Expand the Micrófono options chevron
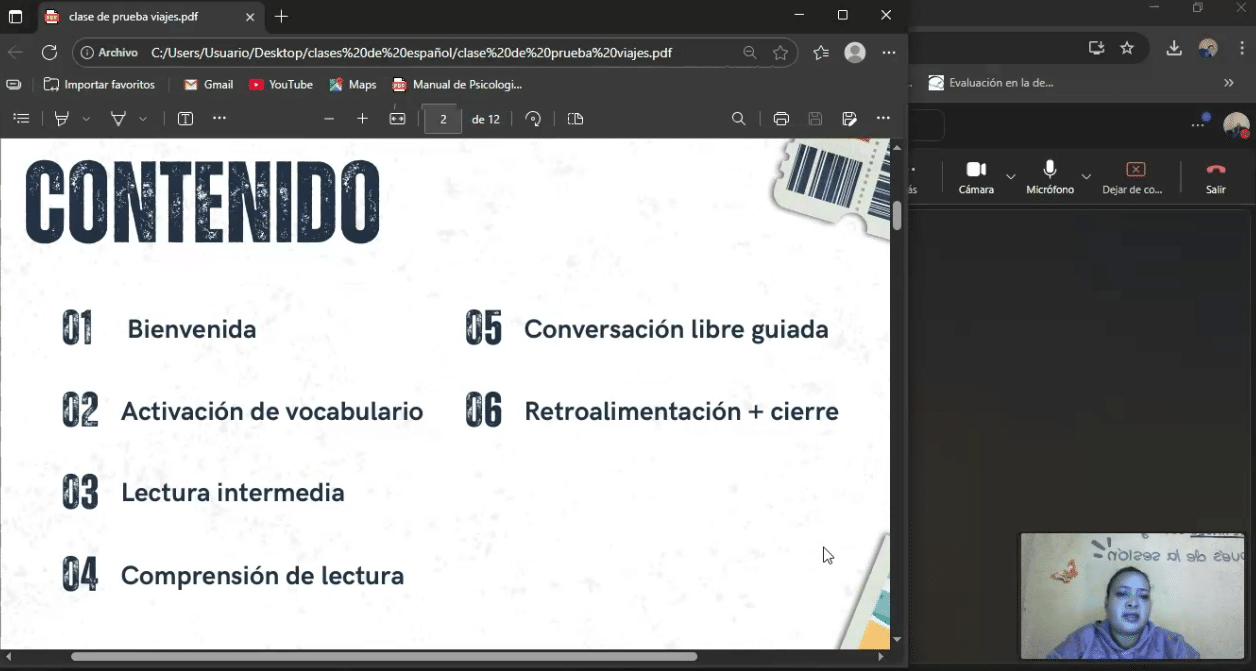This screenshot has width=1256, height=671. [x=1086, y=177]
